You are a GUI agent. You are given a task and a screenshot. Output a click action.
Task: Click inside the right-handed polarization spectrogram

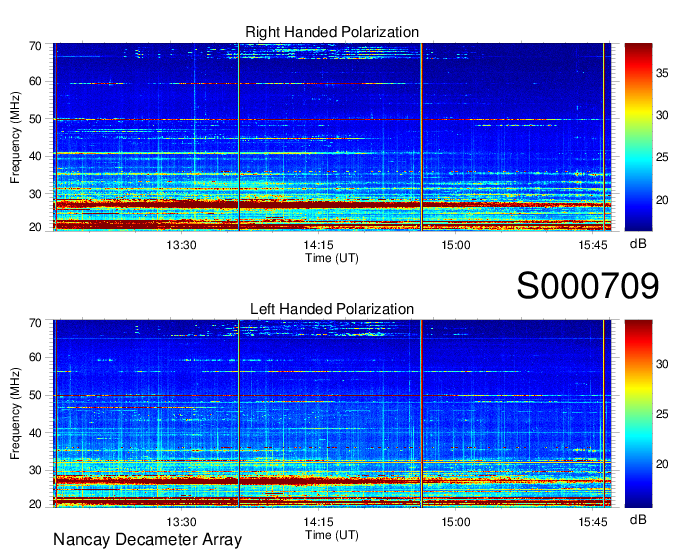(x=332, y=137)
